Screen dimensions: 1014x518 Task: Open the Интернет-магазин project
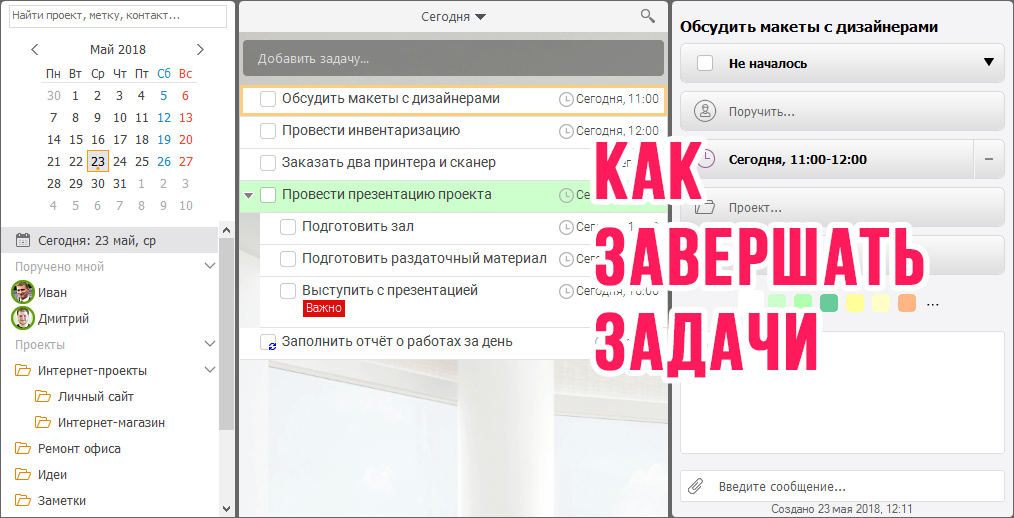pos(111,422)
